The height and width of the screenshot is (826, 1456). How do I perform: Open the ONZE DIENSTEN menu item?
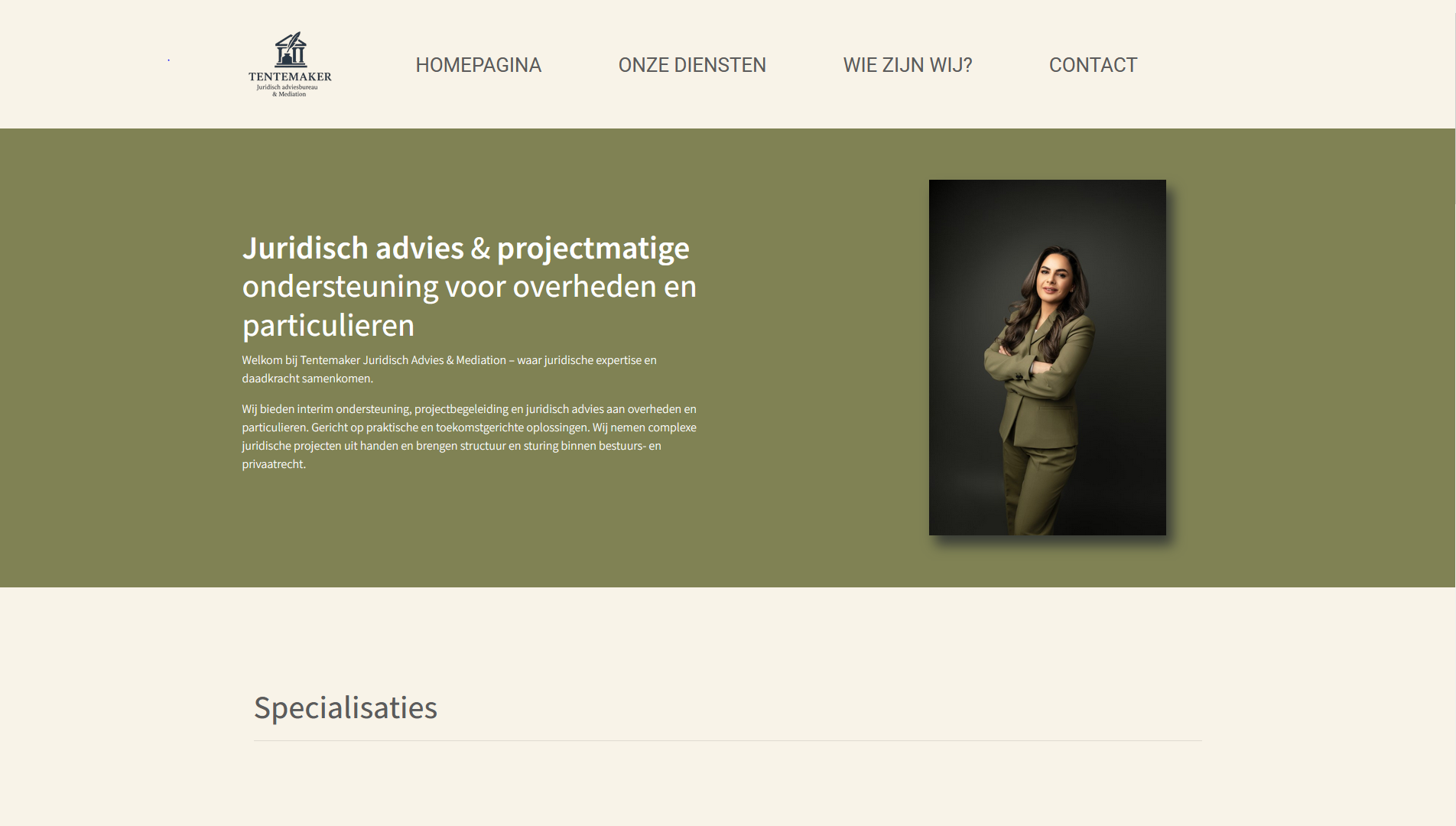click(x=692, y=65)
